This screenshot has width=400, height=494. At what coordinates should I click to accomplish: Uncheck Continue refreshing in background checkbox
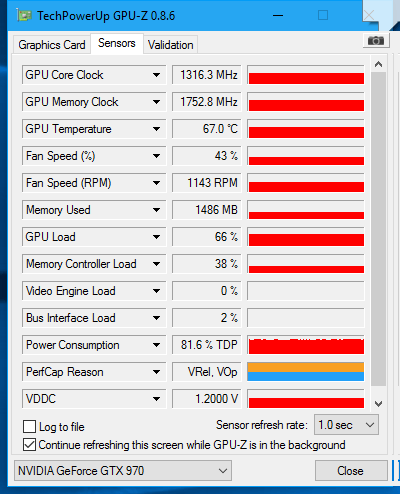click(x=29, y=445)
